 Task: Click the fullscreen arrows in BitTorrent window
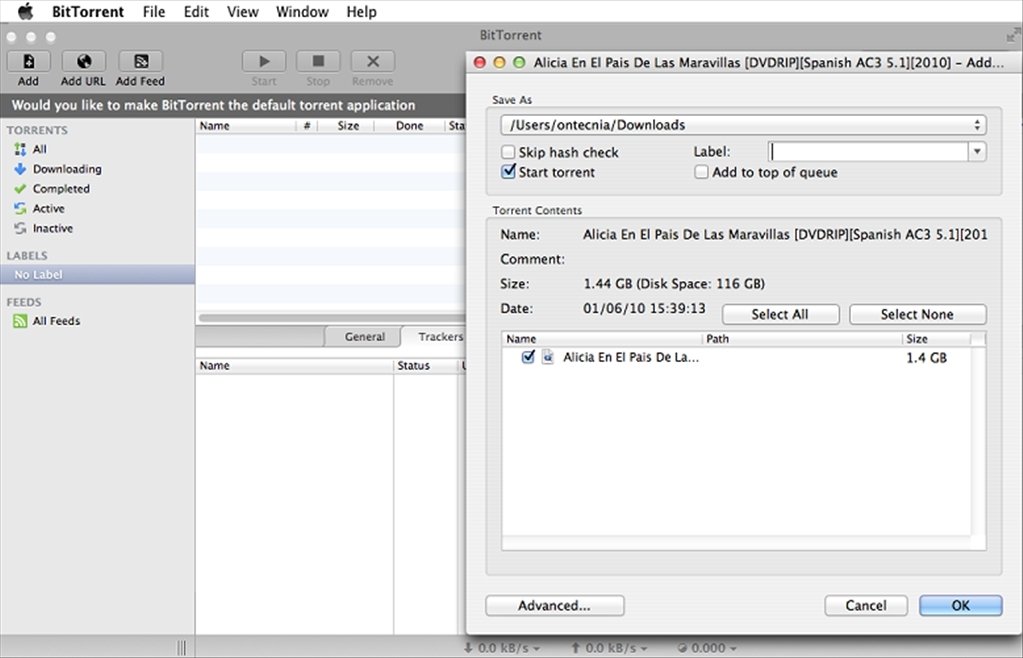[1013, 35]
